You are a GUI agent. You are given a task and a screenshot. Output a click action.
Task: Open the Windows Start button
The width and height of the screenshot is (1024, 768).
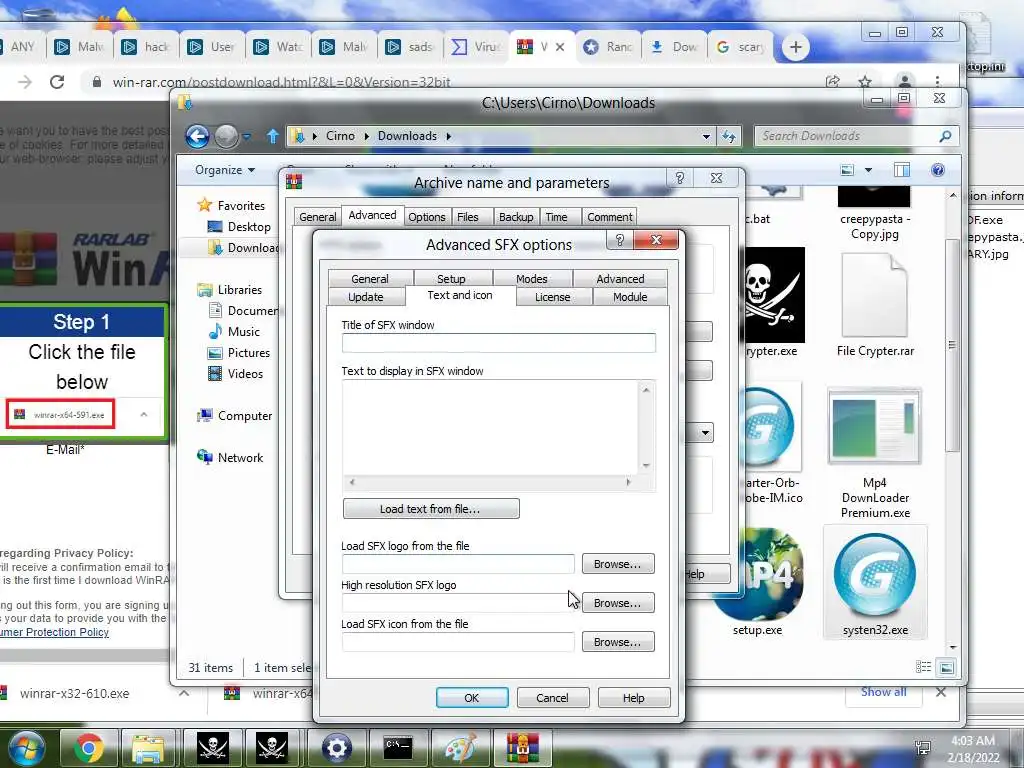(x=26, y=748)
